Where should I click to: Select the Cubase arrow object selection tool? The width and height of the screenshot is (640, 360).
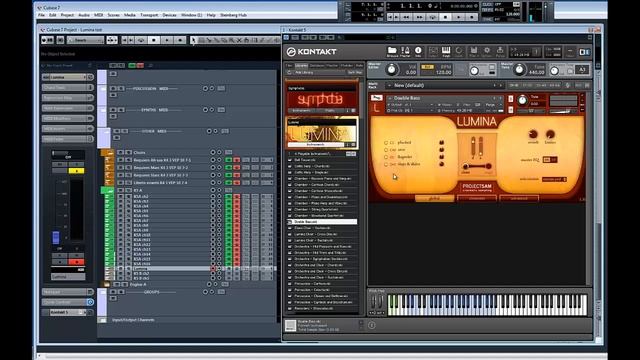click(193, 40)
